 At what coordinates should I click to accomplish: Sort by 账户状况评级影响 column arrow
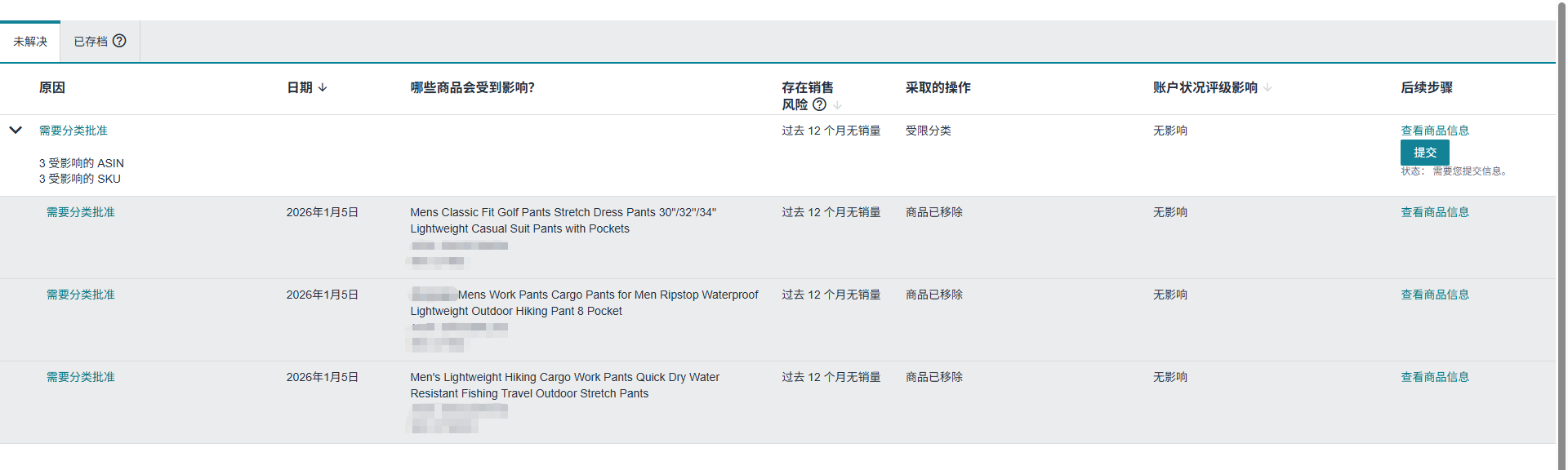click(x=1267, y=87)
